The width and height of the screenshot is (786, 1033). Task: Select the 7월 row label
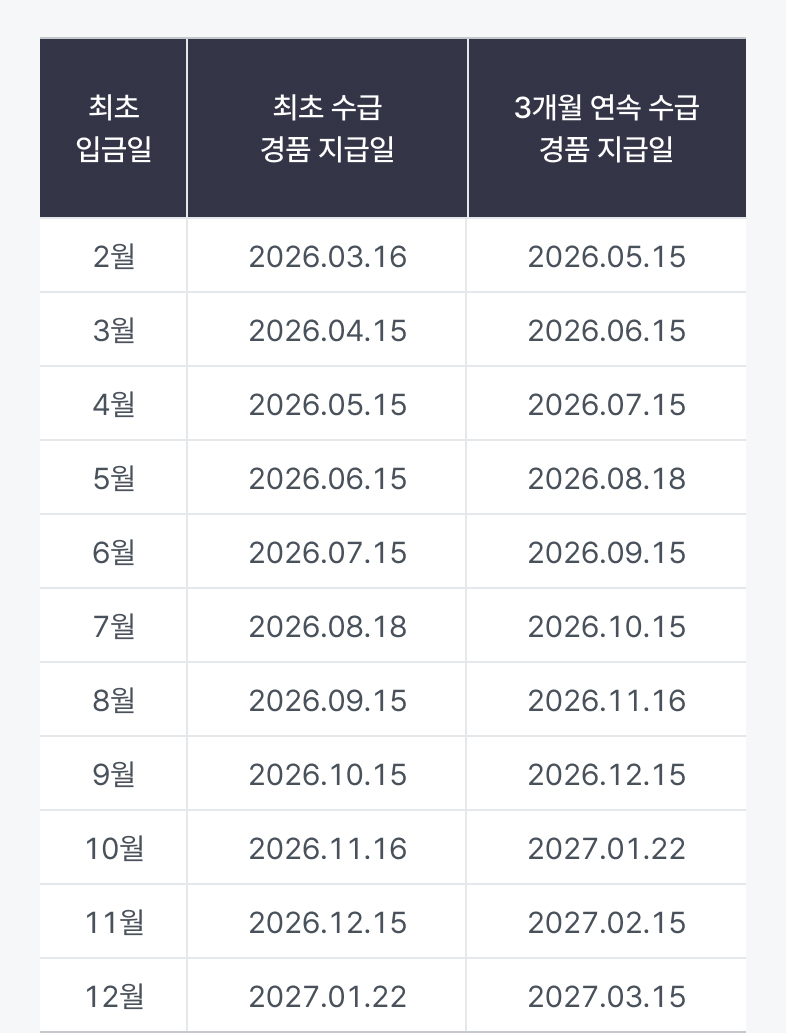point(113,626)
